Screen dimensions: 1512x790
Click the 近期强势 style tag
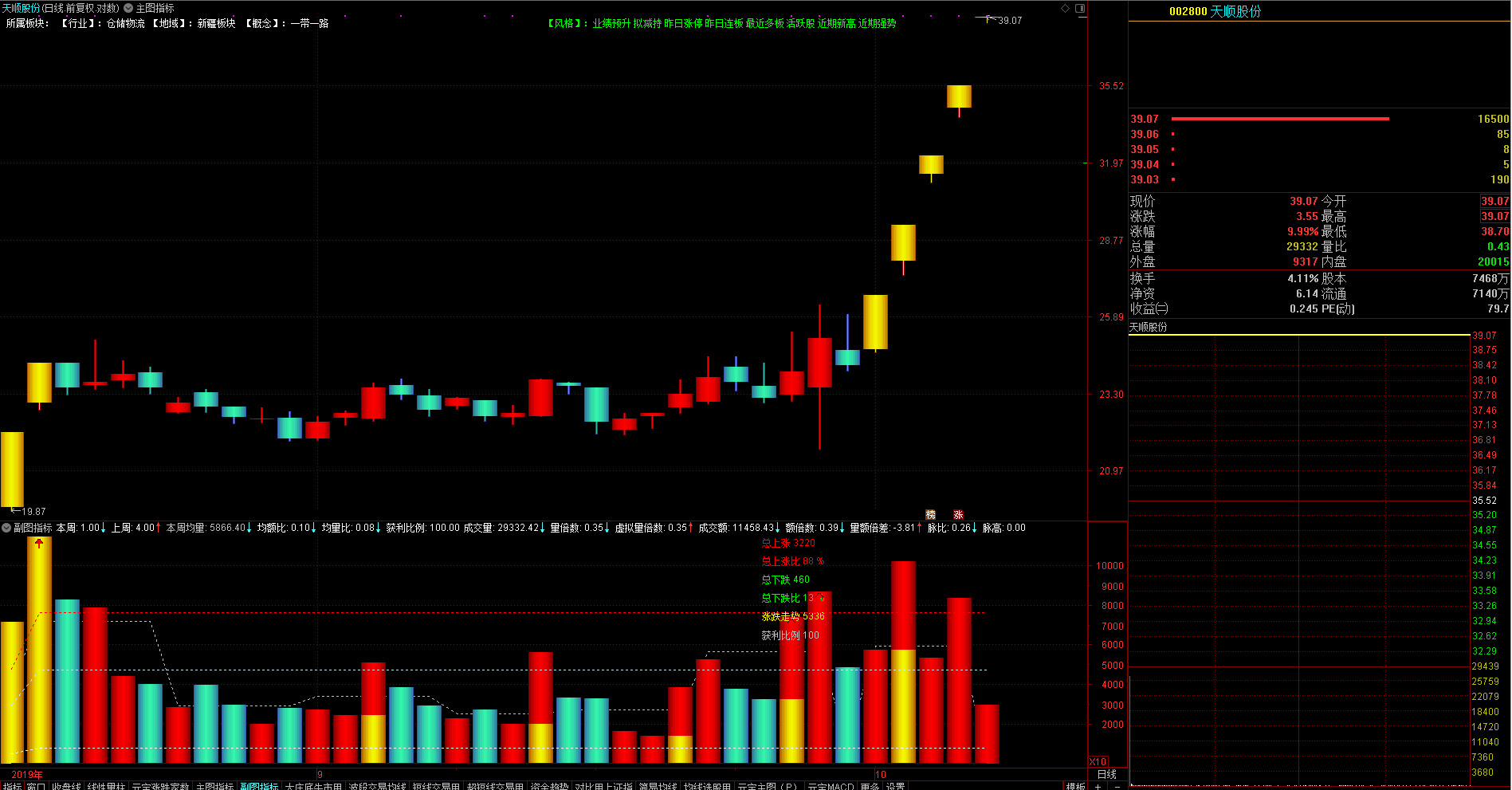[877, 23]
